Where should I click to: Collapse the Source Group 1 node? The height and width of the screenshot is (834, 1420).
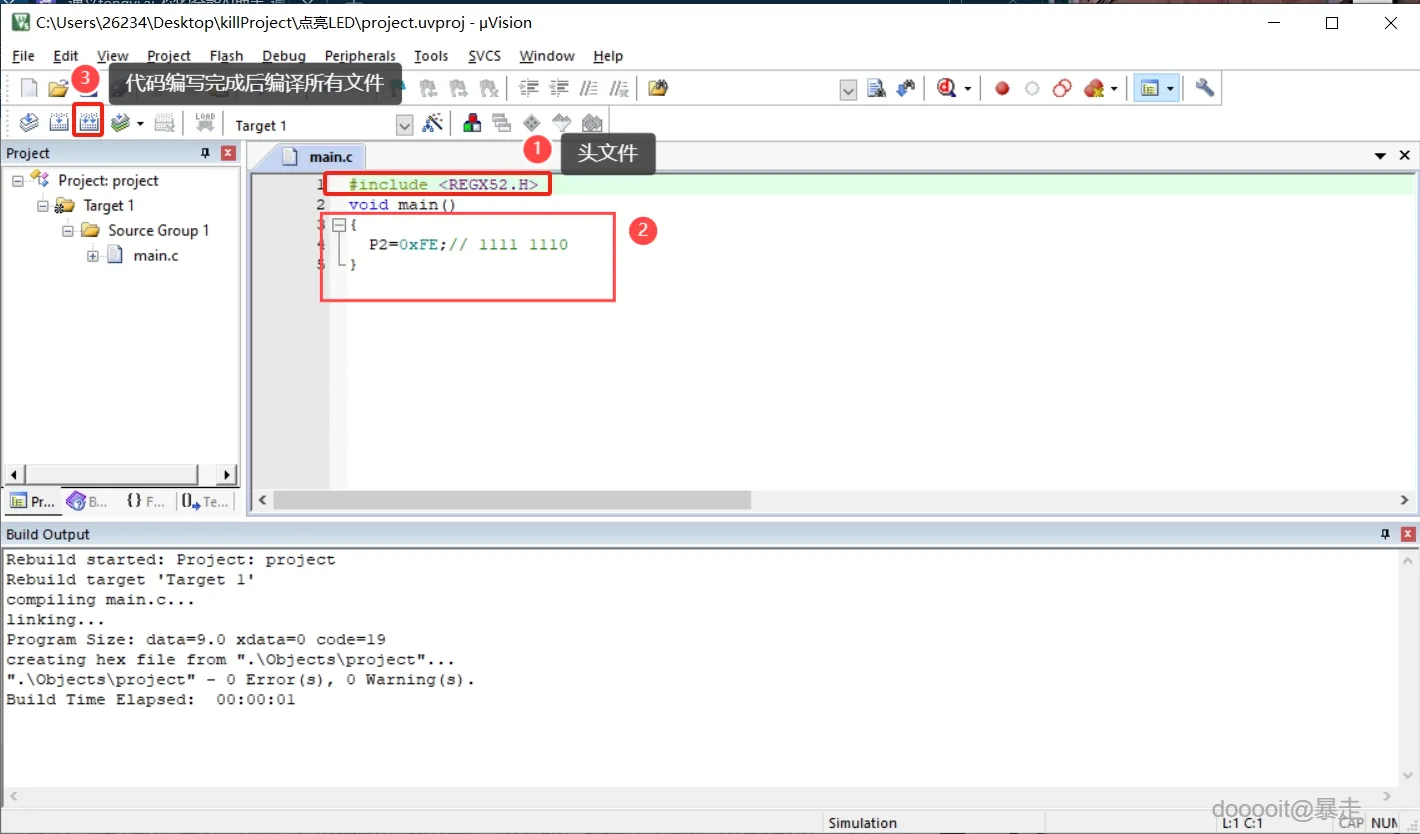[x=68, y=231]
